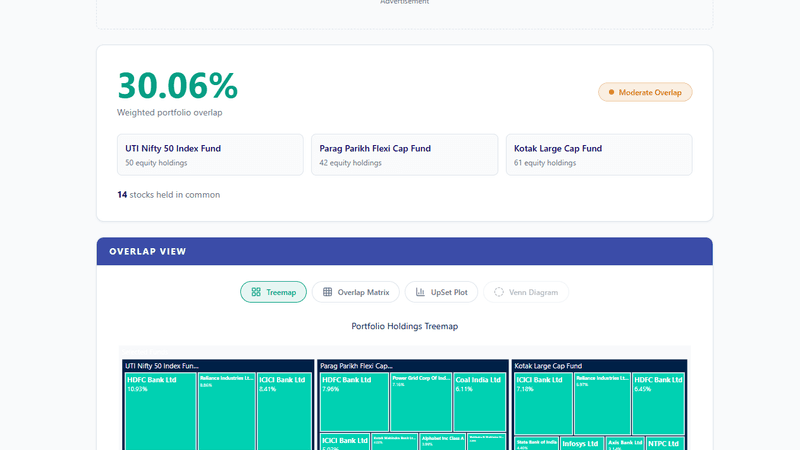
Task: Switch to the Overlap Matrix tab
Action: click(356, 292)
